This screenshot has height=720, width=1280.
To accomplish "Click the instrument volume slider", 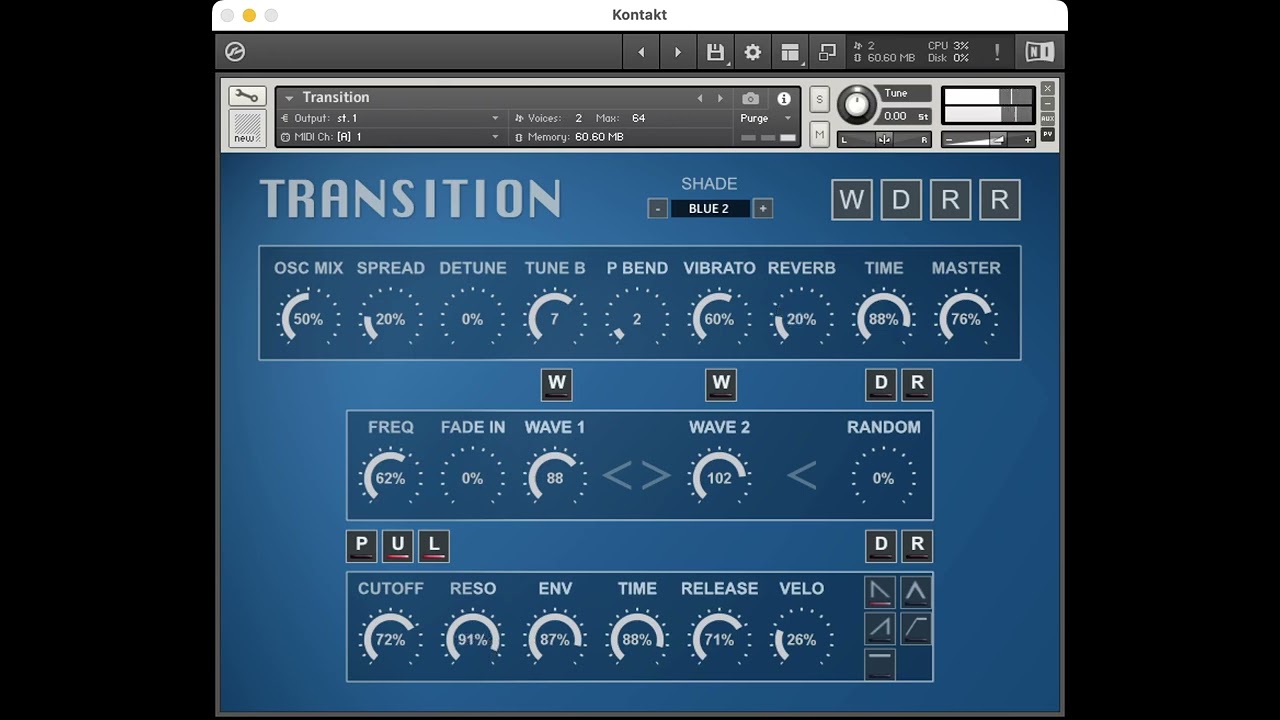I will (988, 140).
